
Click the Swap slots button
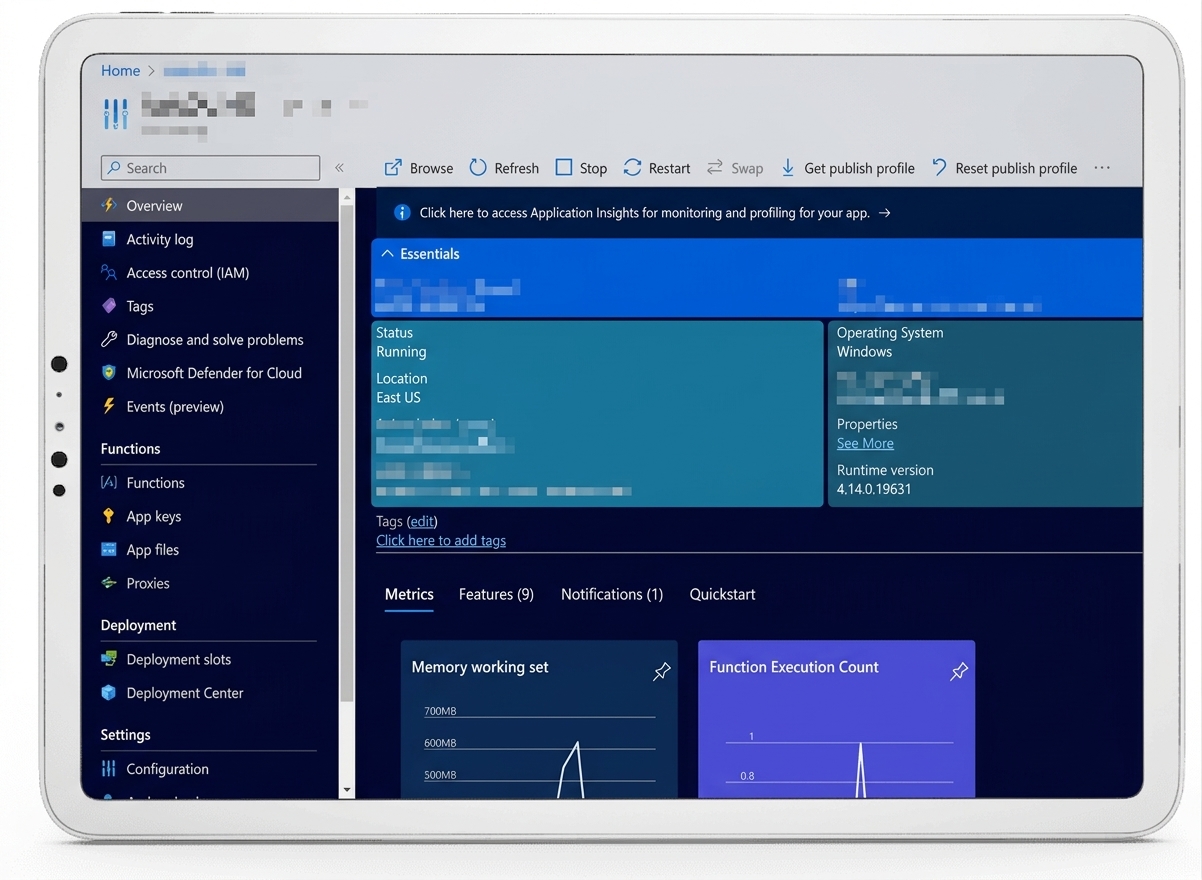[x=735, y=168]
